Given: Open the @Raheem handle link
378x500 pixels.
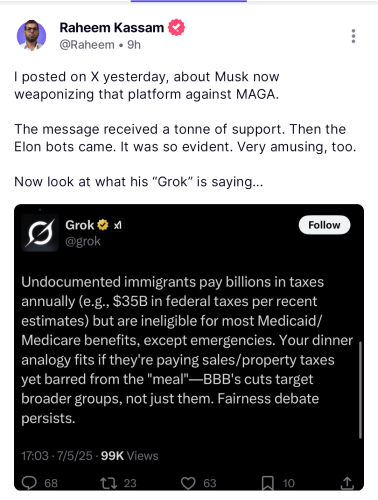Looking at the screenshot, I should [87, 45].
